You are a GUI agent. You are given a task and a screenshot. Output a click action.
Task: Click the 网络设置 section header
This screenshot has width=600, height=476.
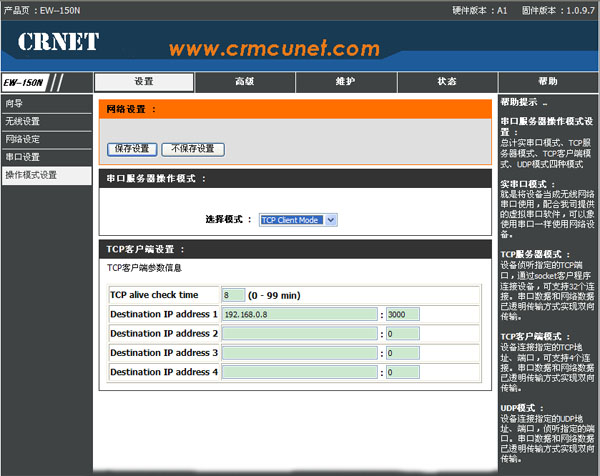pos(295,109)
